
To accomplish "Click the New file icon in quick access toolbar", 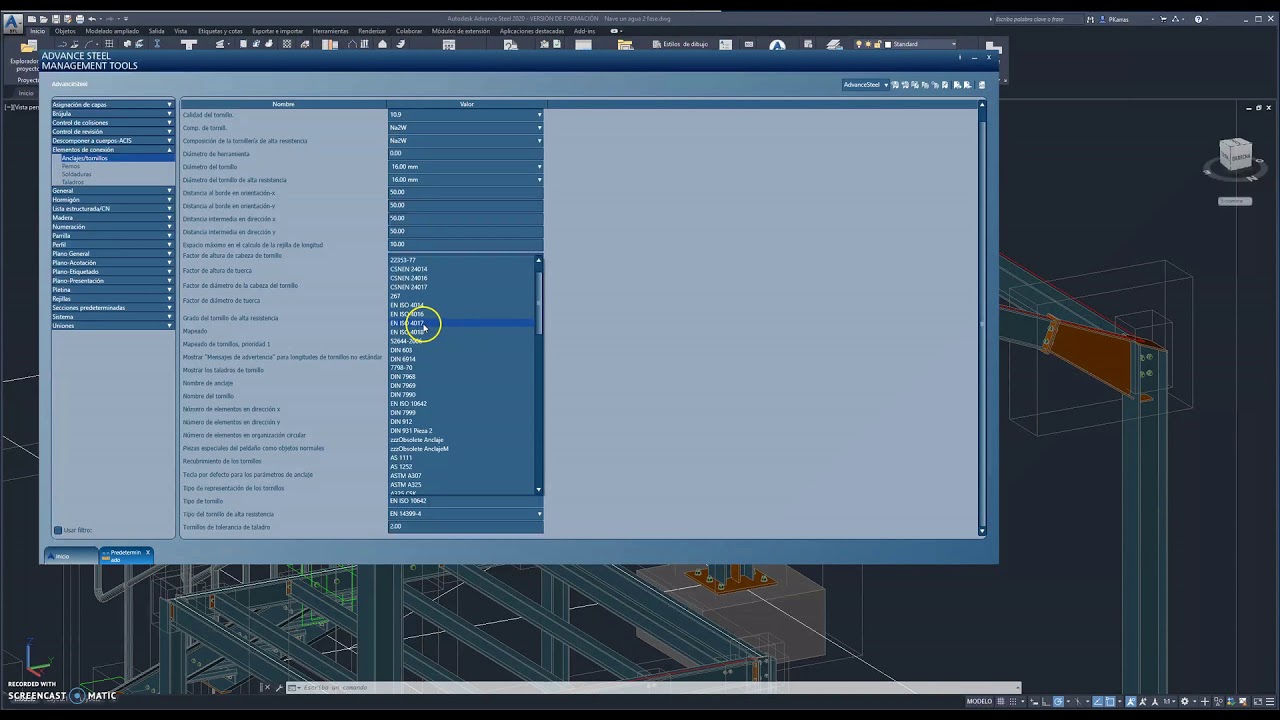I will pyautogui.click(x=32, y=19).
